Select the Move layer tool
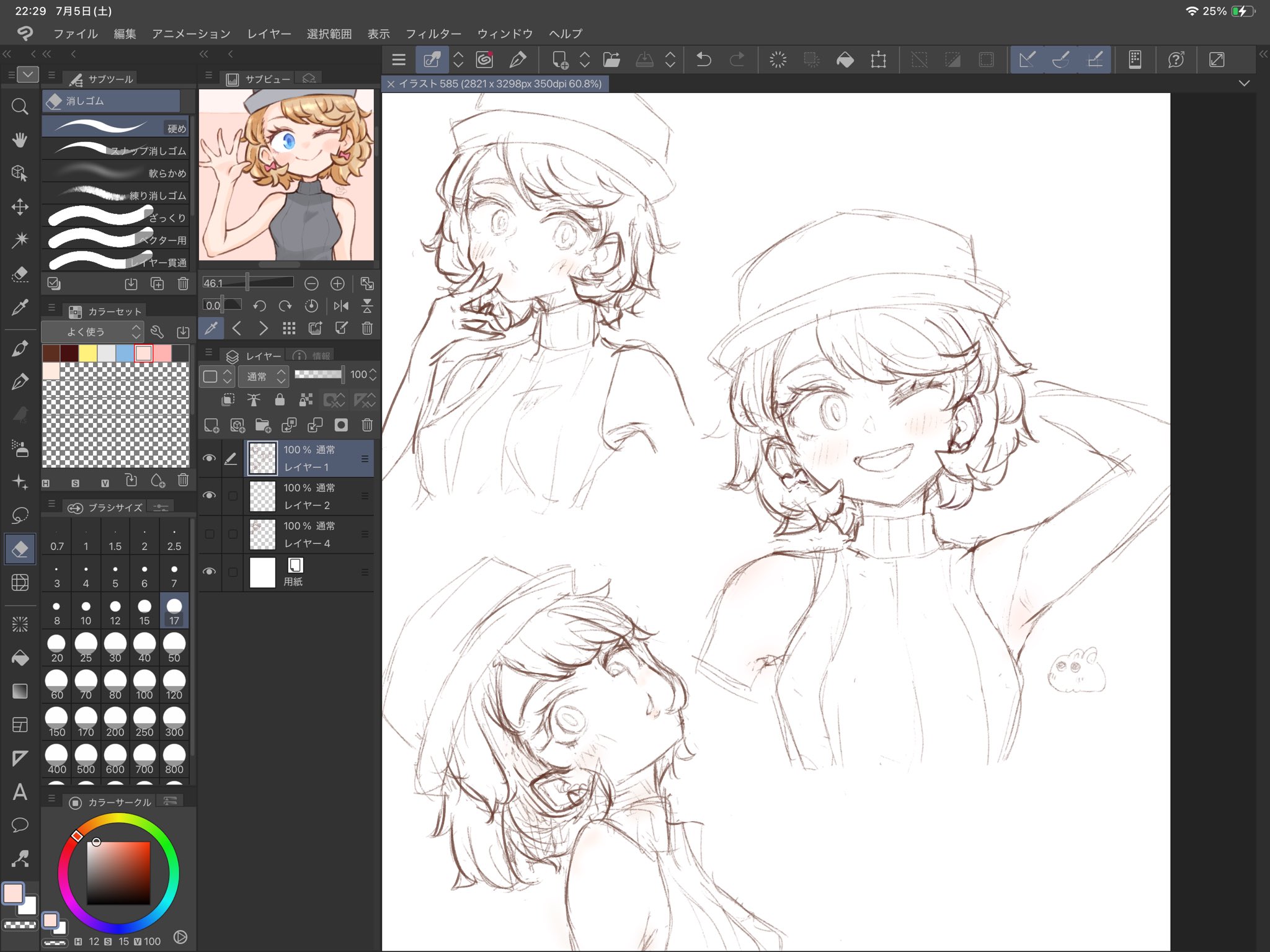The width and height of the screenshot is (1270, 952). [x=20, y=207]
